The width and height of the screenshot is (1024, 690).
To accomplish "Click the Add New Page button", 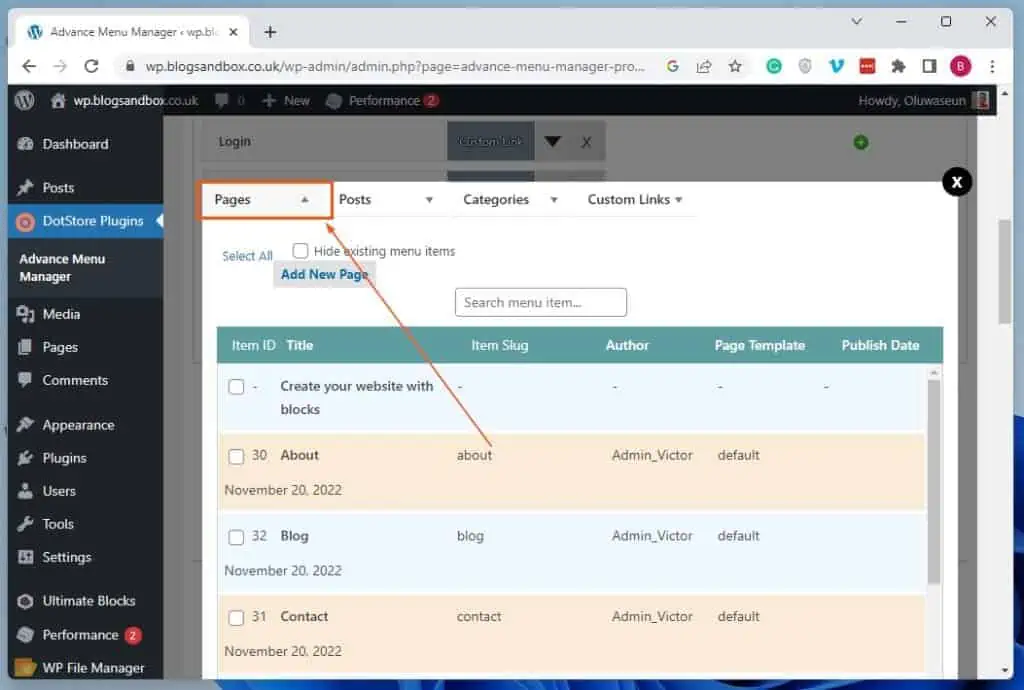I will (324, 274).
